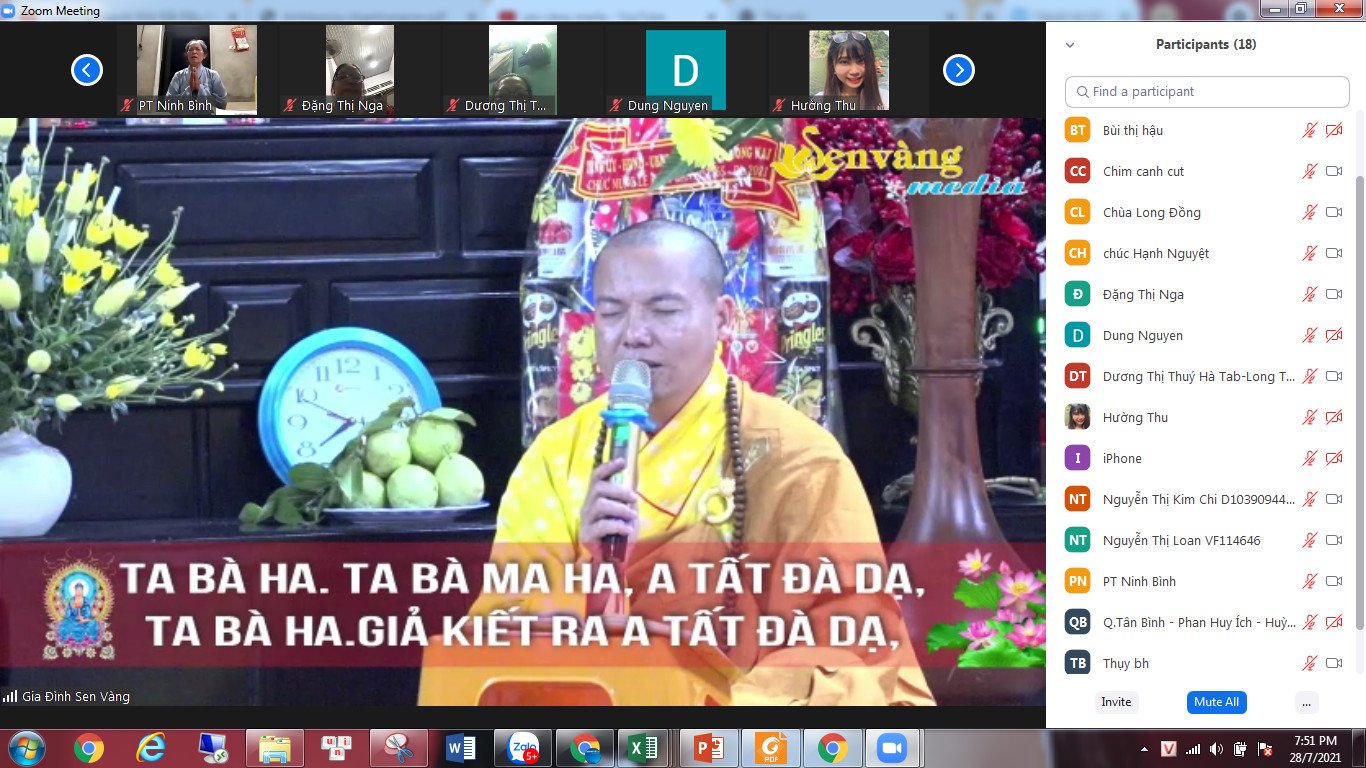This screenshot has width=1366, height=768.
Task: Click the video camera icon for Chùa Long Đồng
Action: coord(1334,212)
